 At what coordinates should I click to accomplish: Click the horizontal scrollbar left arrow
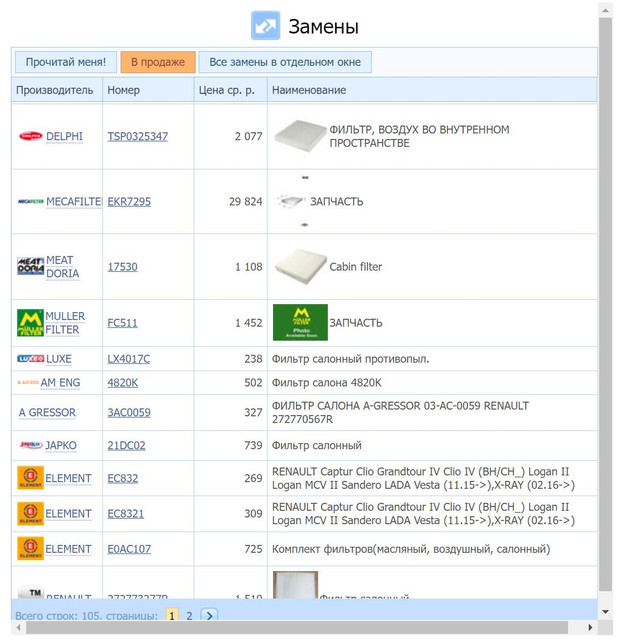(18, 628)
